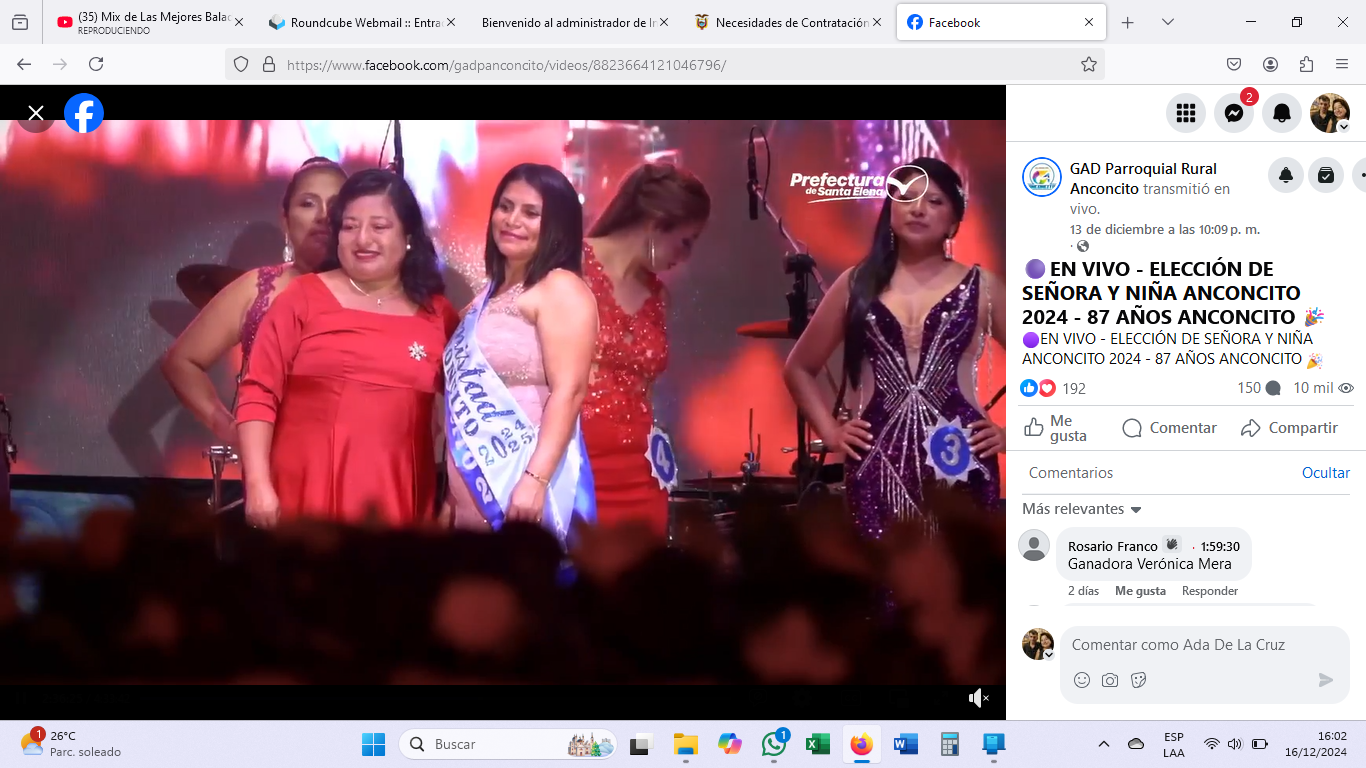The image size is (1366, 768).
Task: Click the Comentar como Ada field
Action: (x=1190, y=645)
